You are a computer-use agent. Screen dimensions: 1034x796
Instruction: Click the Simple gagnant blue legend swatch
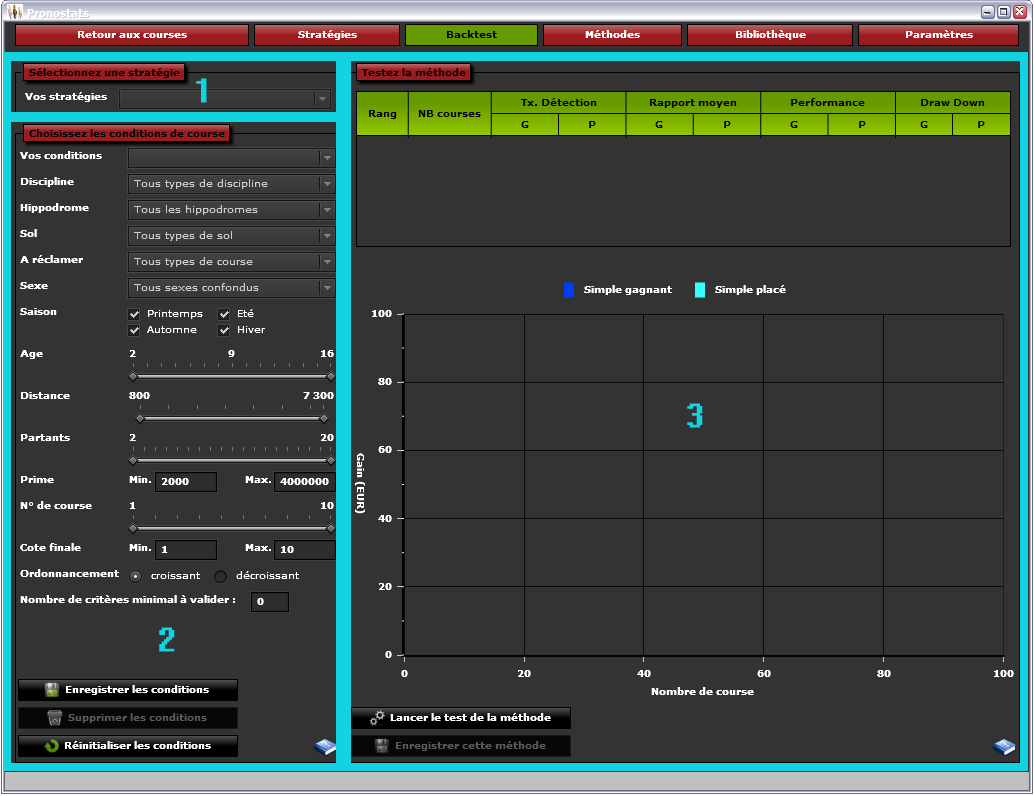(569, 290)
